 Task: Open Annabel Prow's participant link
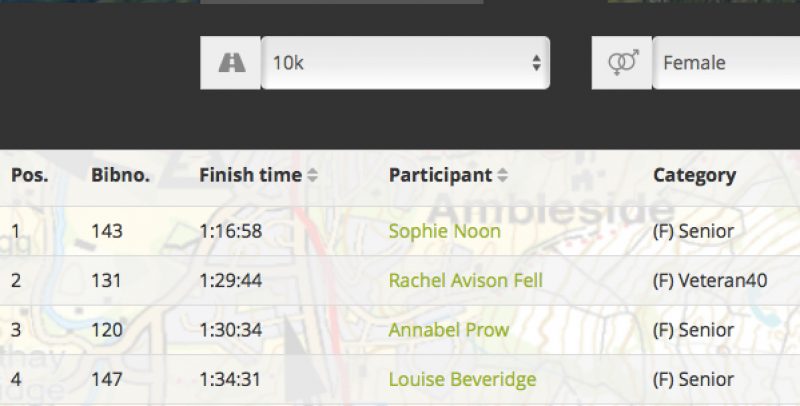(x=448, y=330)
